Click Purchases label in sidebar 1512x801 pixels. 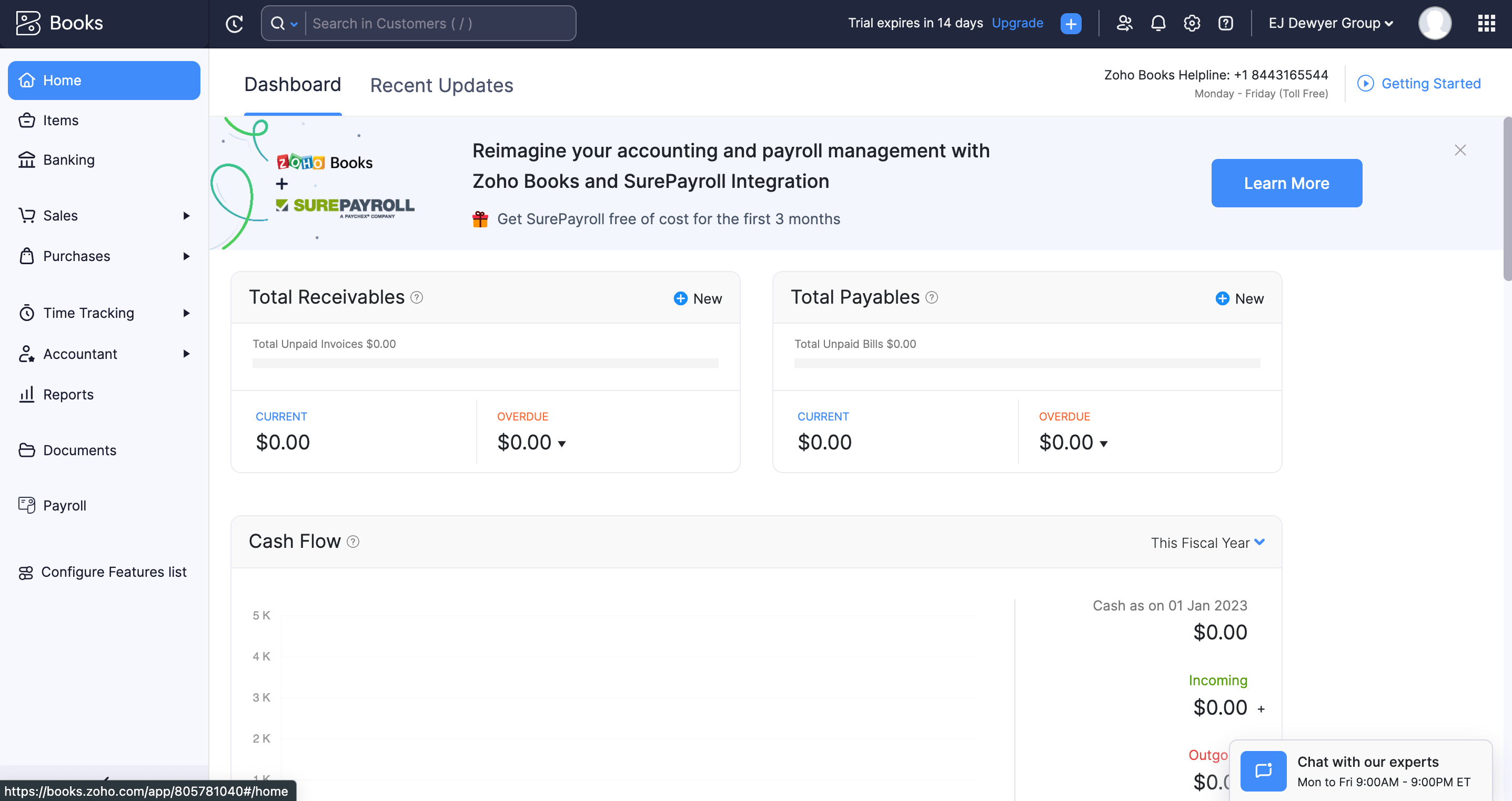tap(77, 256)
